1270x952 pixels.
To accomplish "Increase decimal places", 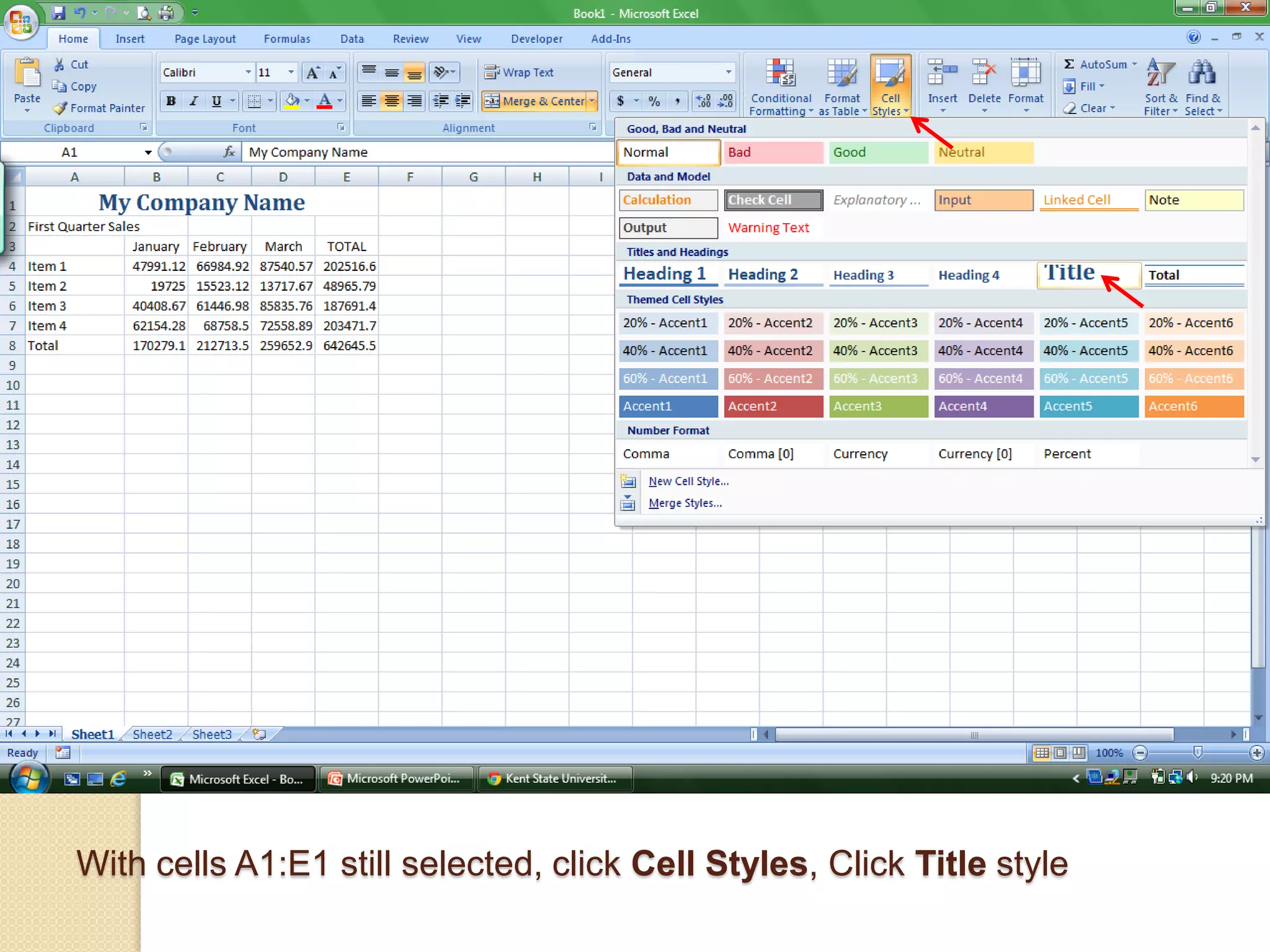I will tap(703, 101).
